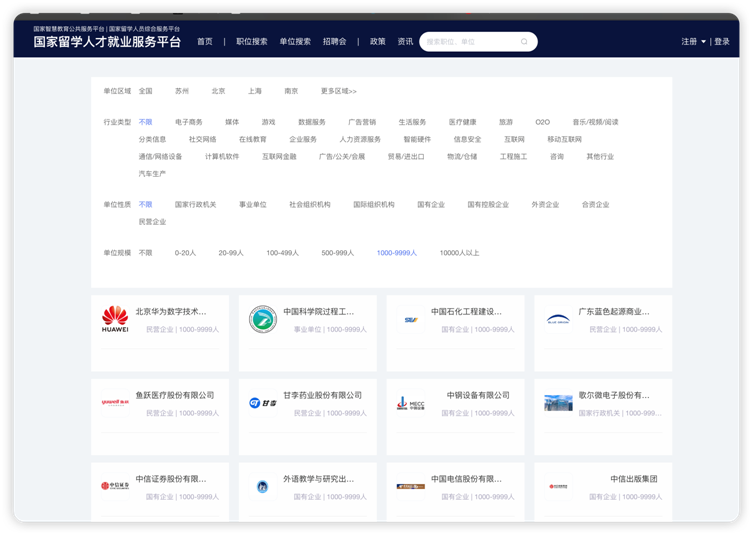Screen dimensions: 752x535
Task: Select region 苏州
Action: 182,91
